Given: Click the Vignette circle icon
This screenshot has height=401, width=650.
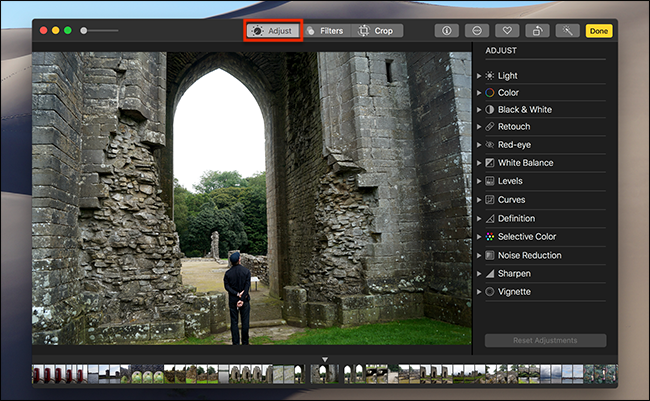Looking at the screenshot, I should 490,292.
